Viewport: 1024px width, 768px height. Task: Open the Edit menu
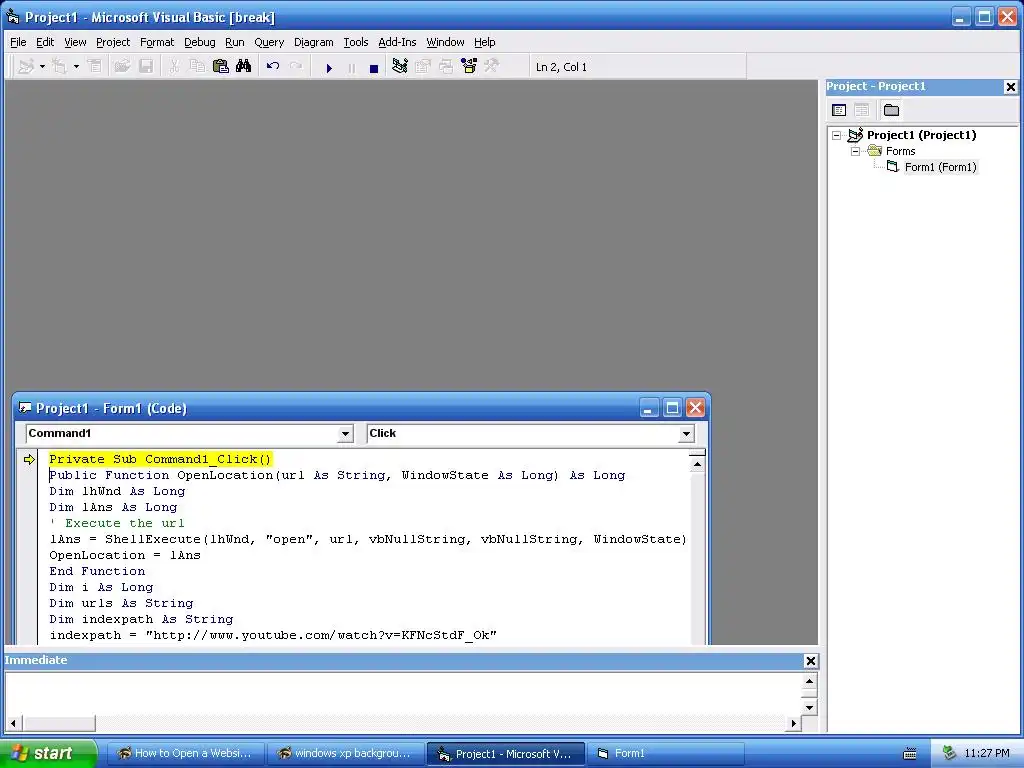(45, 42)
